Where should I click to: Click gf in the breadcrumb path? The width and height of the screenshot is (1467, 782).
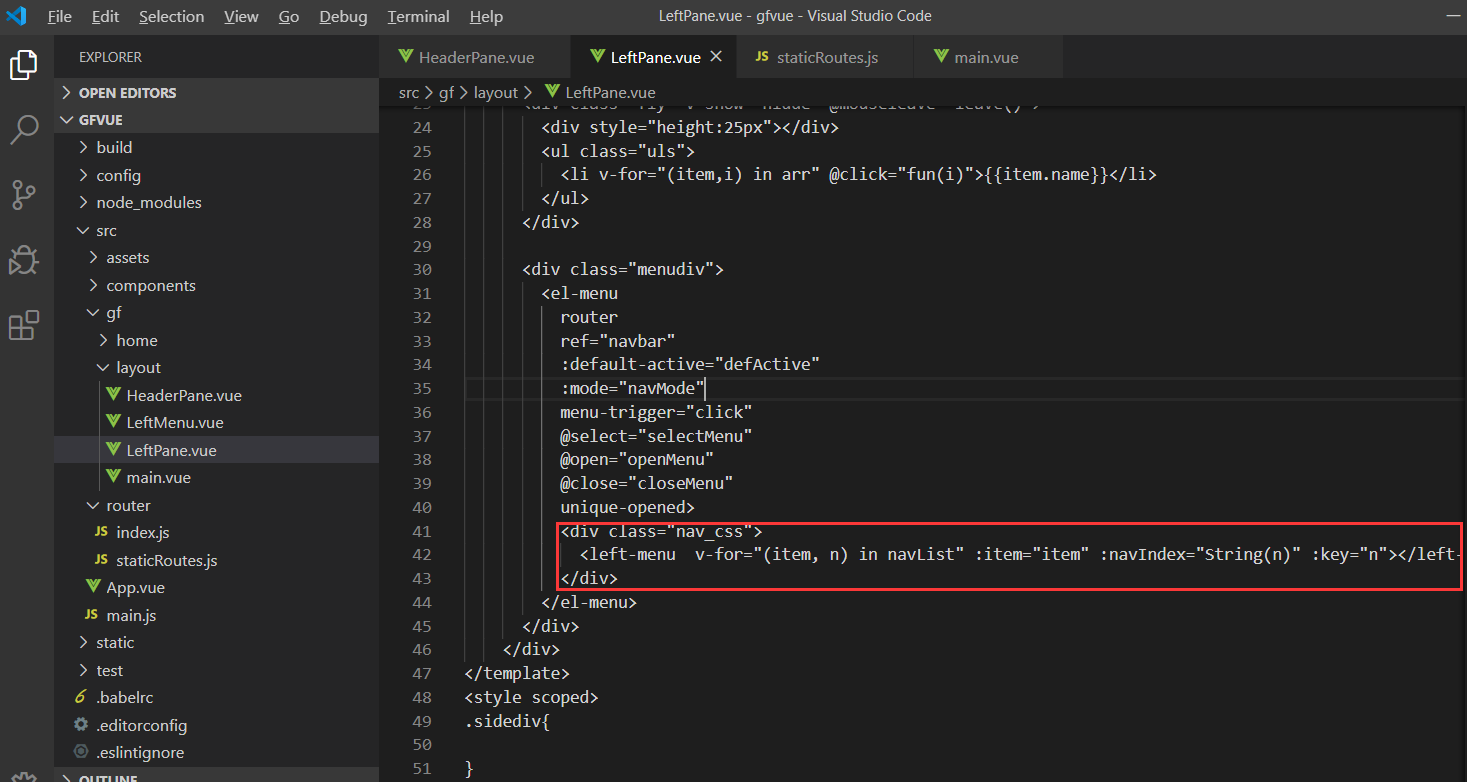click(x=446, y=92)
